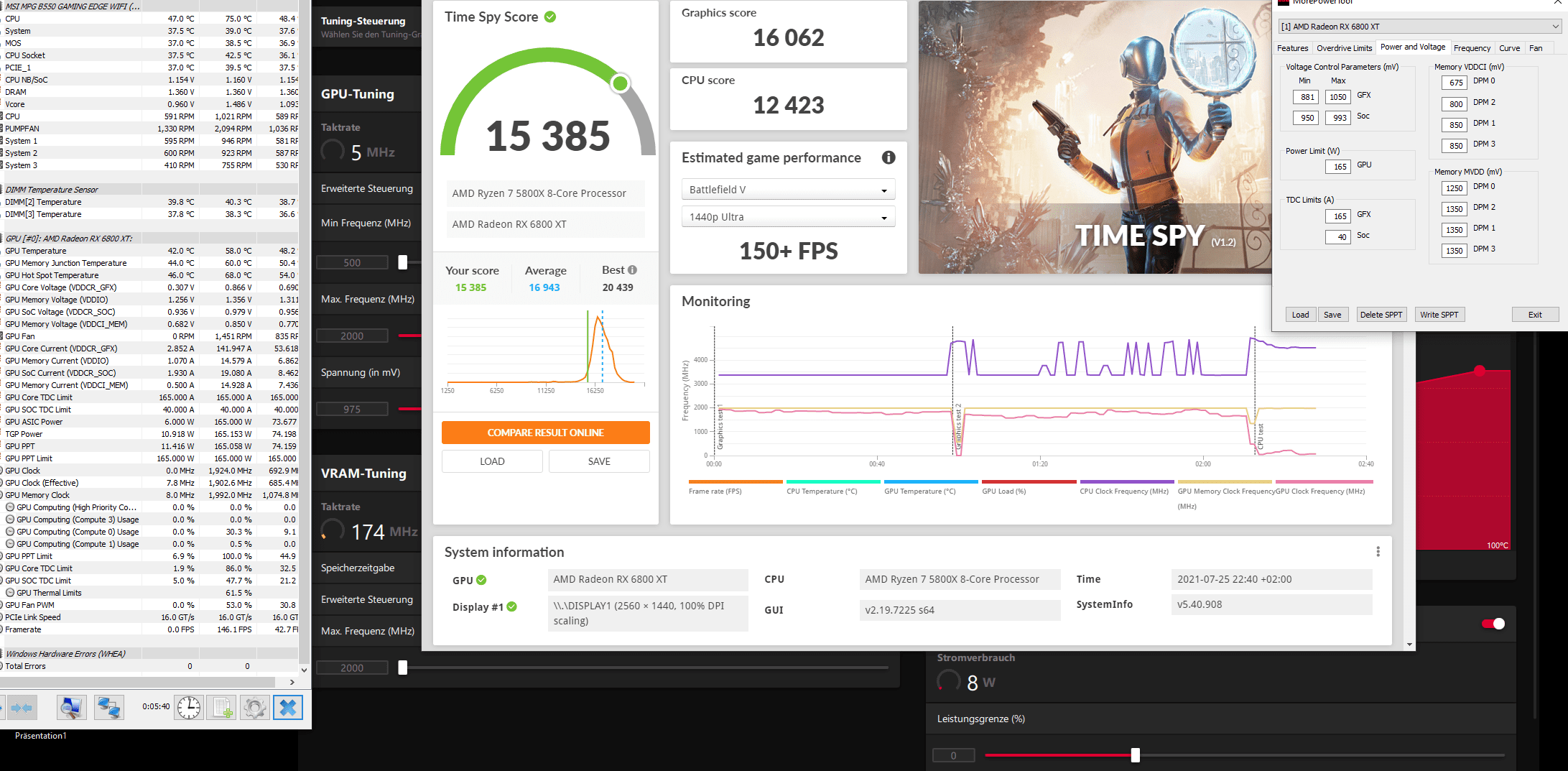Screen dimensions: 1568x771
Task: Click green check beside GPU label
Action: (481, 580)
